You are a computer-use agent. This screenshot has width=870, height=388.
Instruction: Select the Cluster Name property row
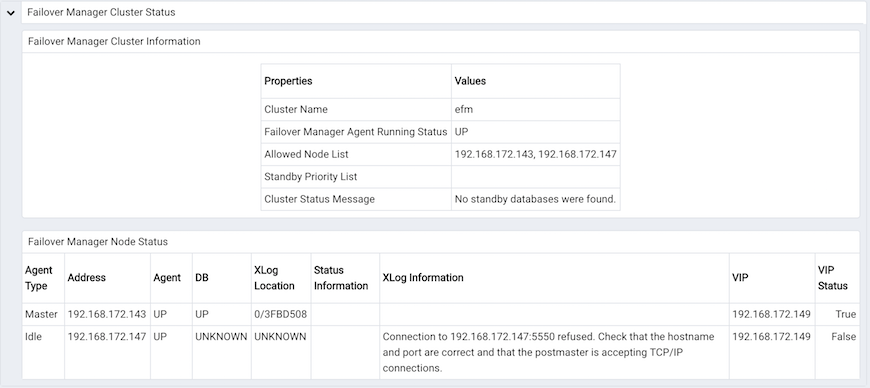pos(440,109)
